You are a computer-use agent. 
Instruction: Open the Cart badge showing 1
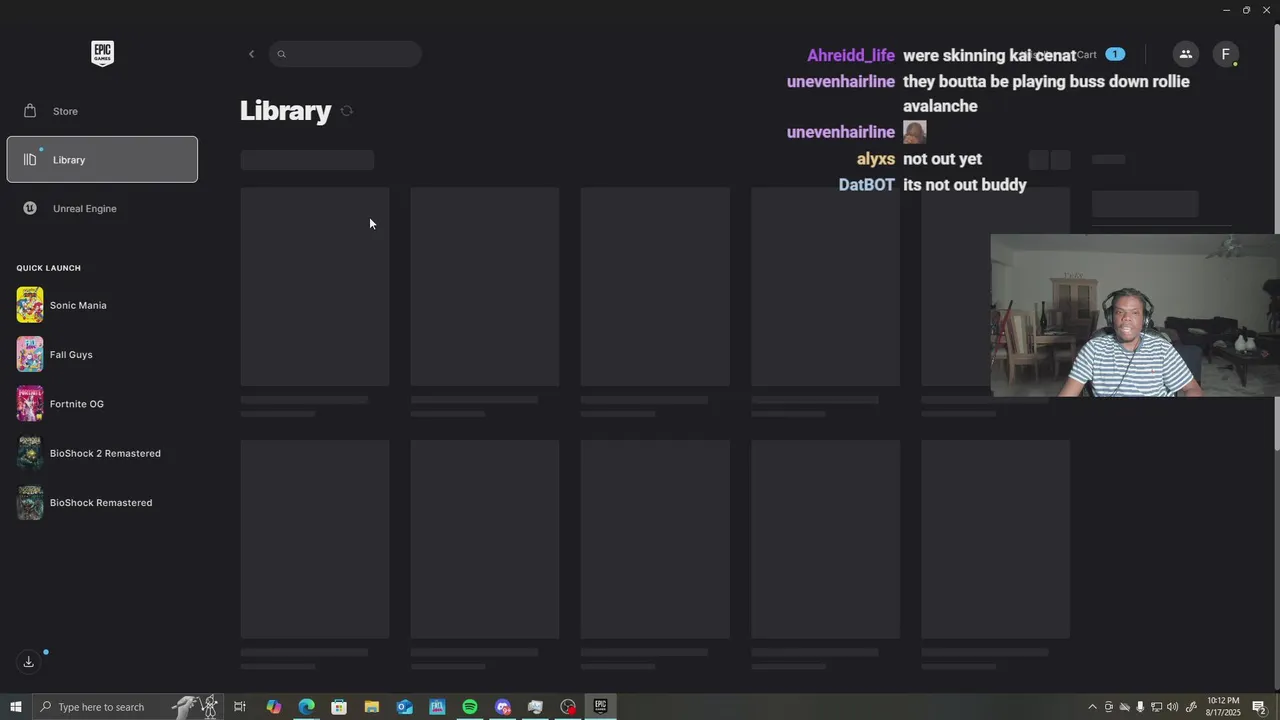(1115, 54)
